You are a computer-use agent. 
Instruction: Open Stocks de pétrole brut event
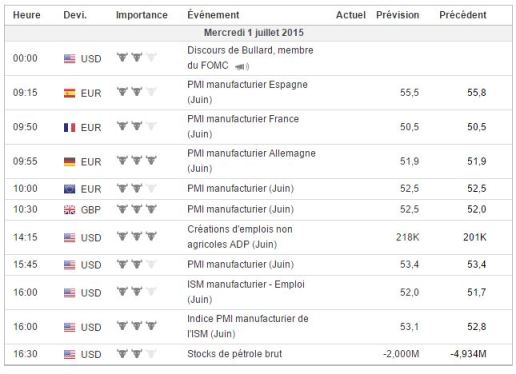coord(235,354)
